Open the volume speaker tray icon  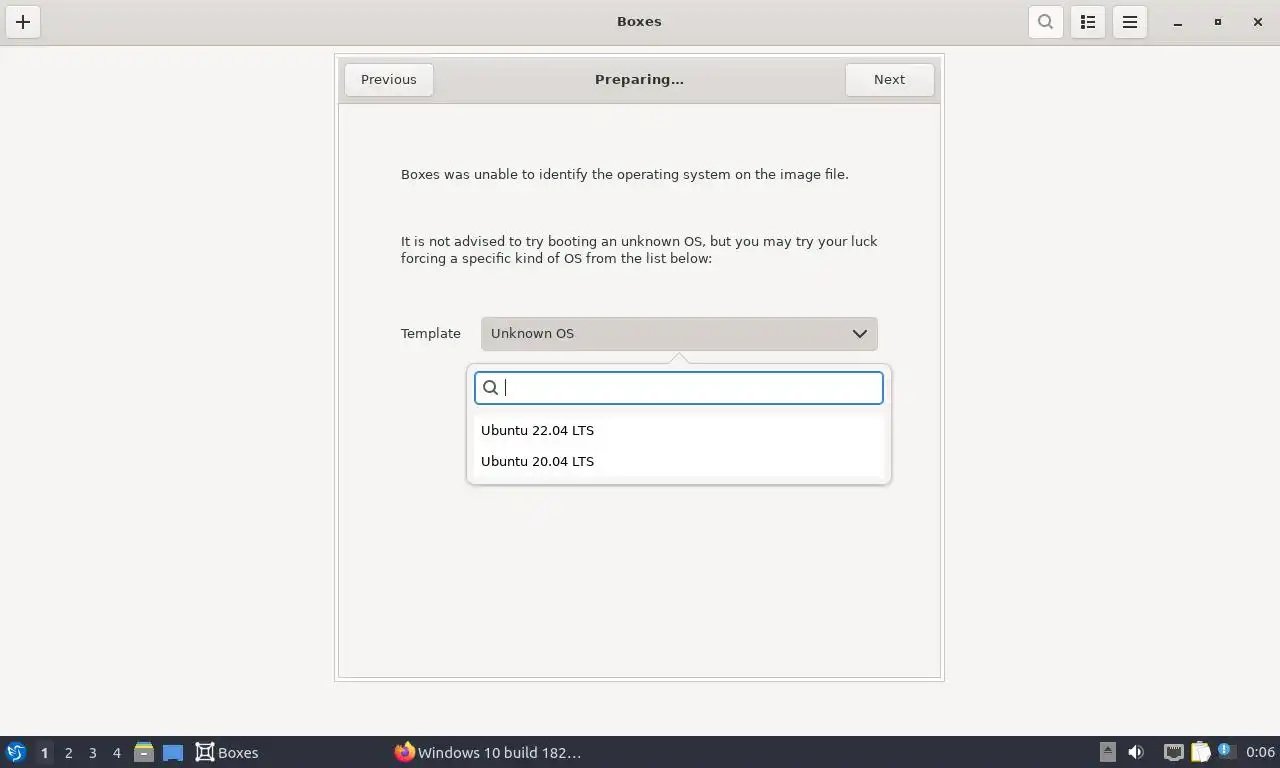coord(1136,752)
